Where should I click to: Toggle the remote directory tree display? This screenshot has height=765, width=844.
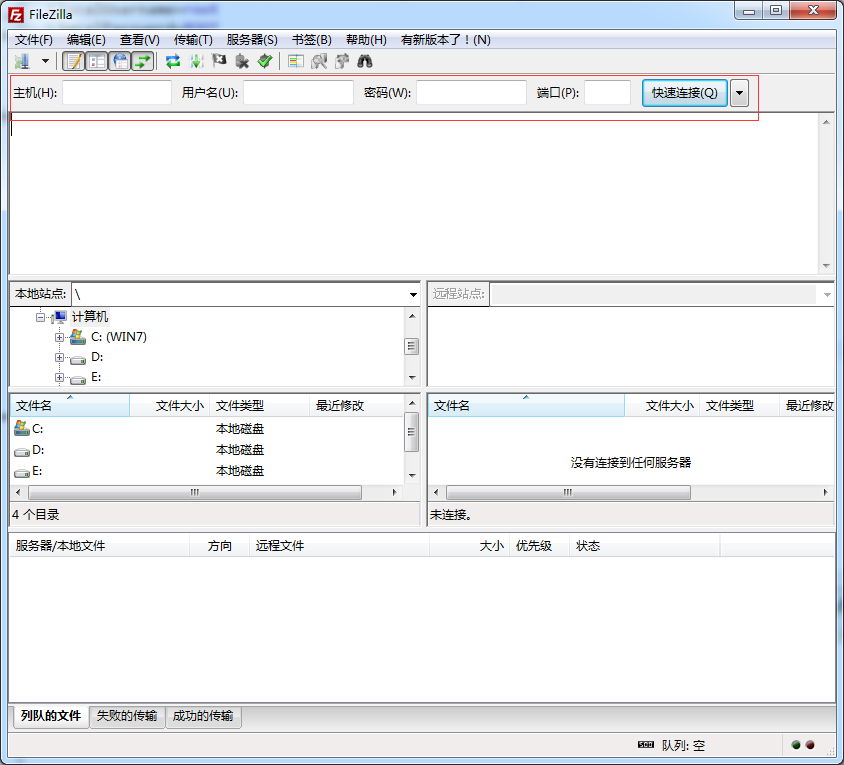pos(120,61)
